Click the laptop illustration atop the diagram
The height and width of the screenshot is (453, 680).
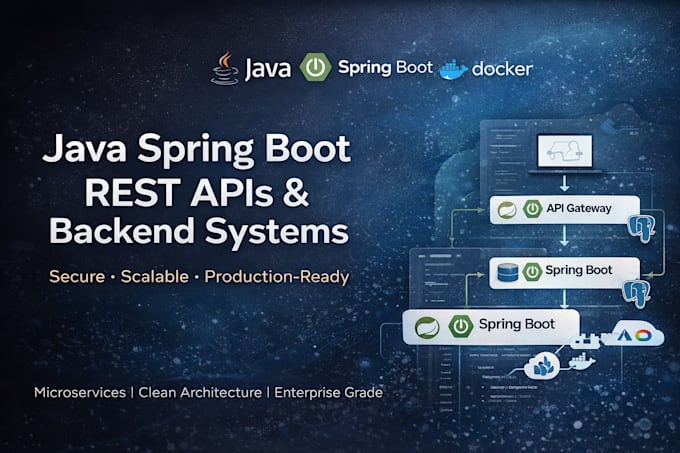(564, 153)
